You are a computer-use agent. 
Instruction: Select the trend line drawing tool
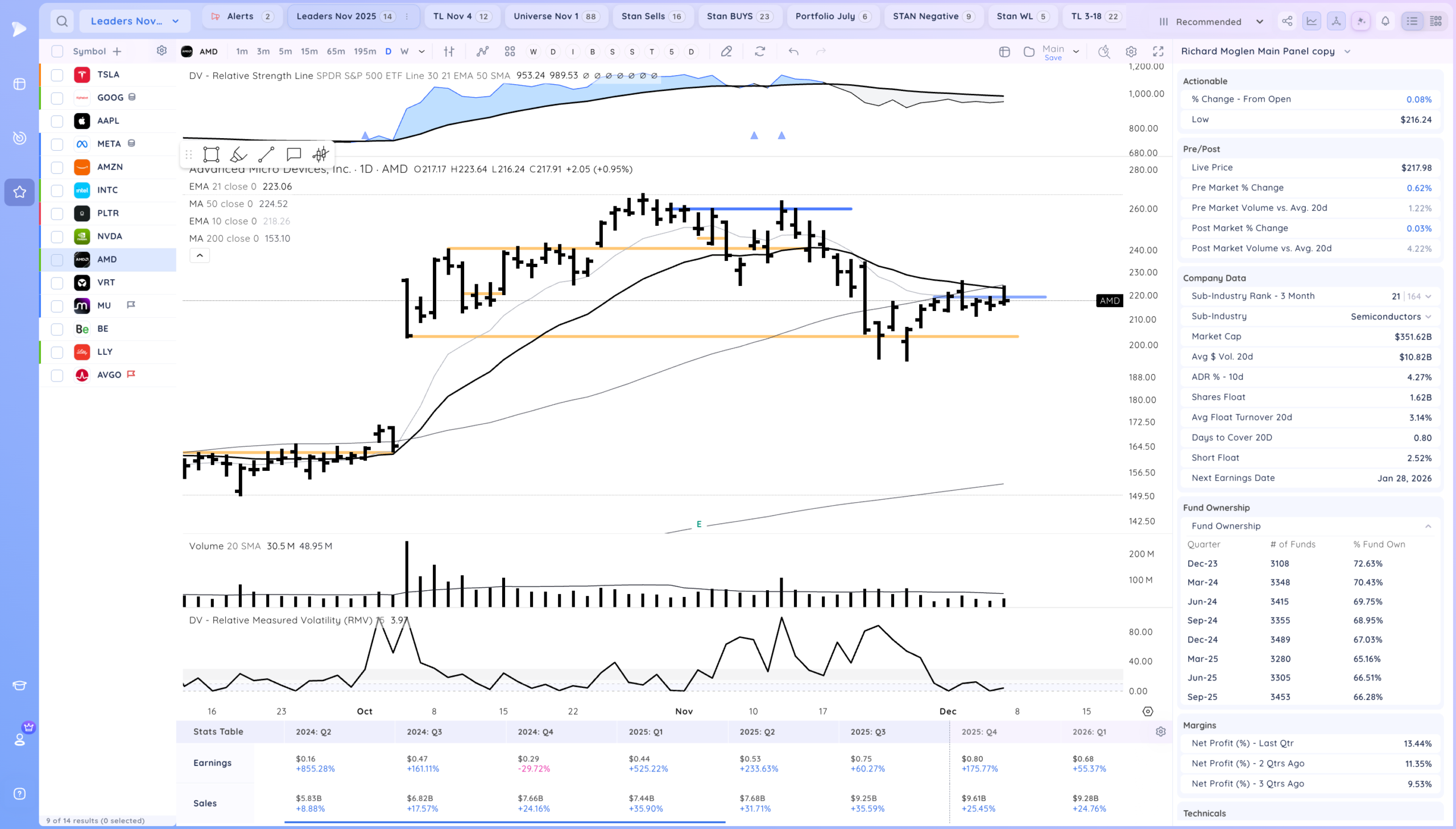coord(266,154)
